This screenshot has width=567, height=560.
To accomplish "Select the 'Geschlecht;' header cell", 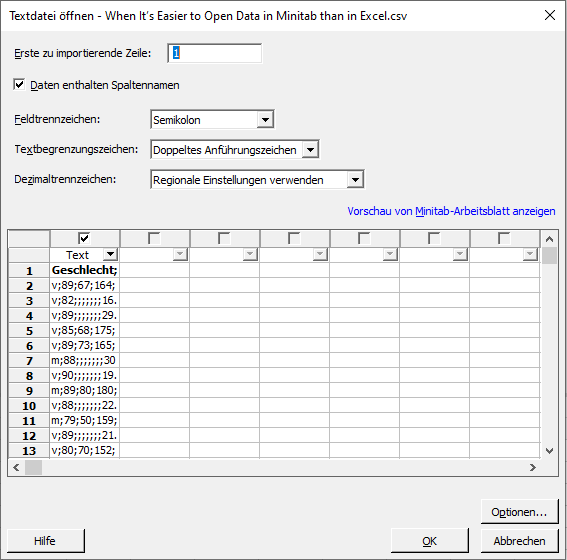I will (84, 270).
